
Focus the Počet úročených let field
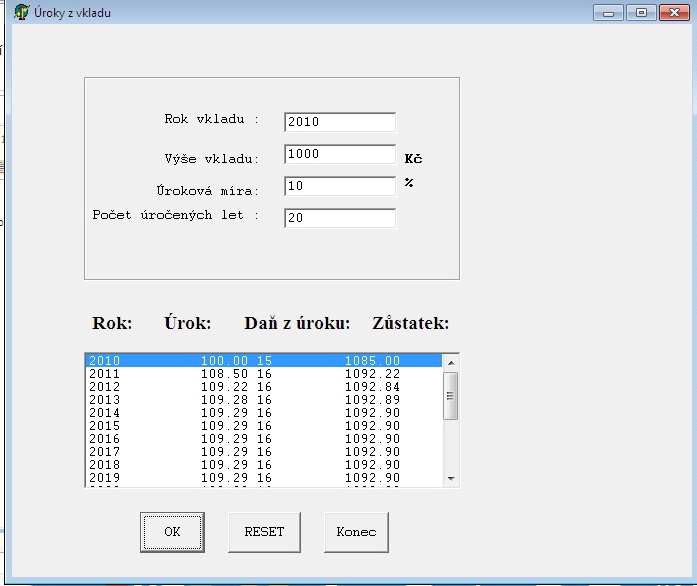tap(340, 218)
